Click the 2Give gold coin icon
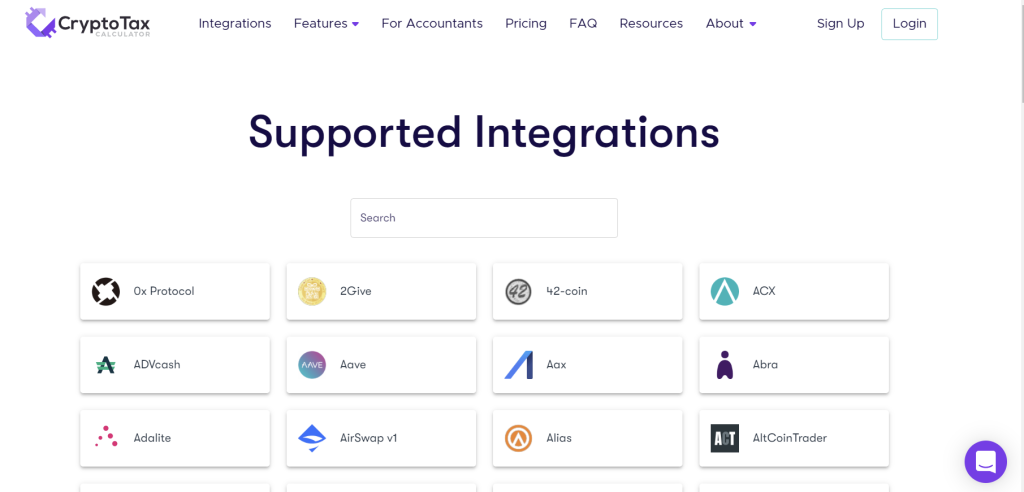 coord(312,291)
